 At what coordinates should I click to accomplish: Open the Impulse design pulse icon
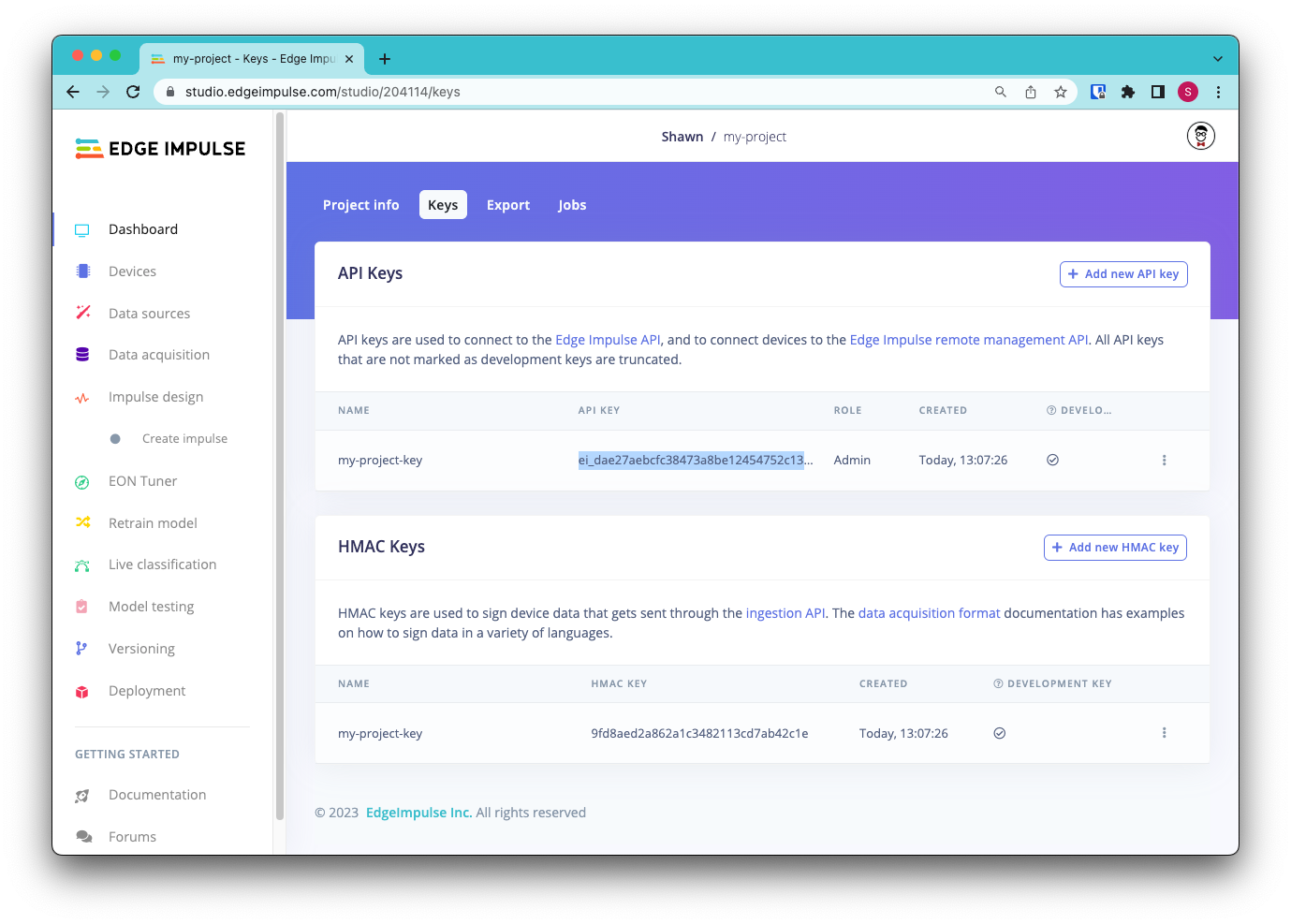coord(82,397)
